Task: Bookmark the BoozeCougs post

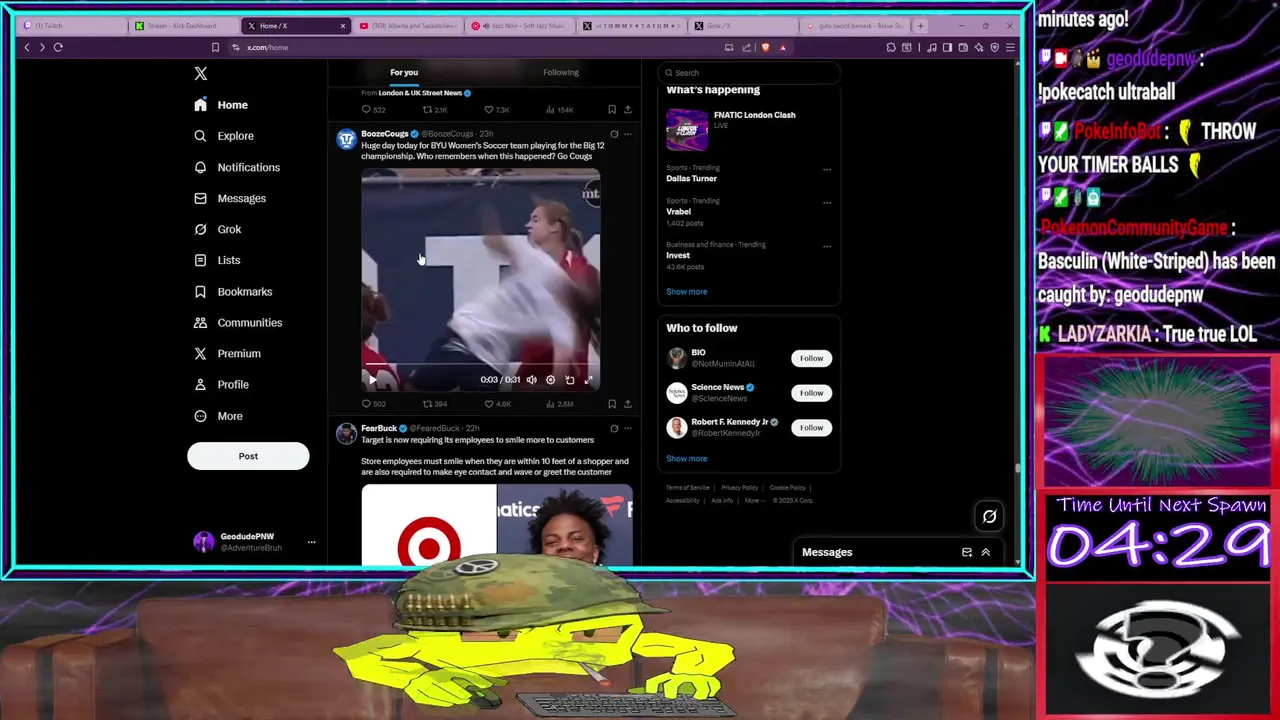Action: click(x=612, y=404)
